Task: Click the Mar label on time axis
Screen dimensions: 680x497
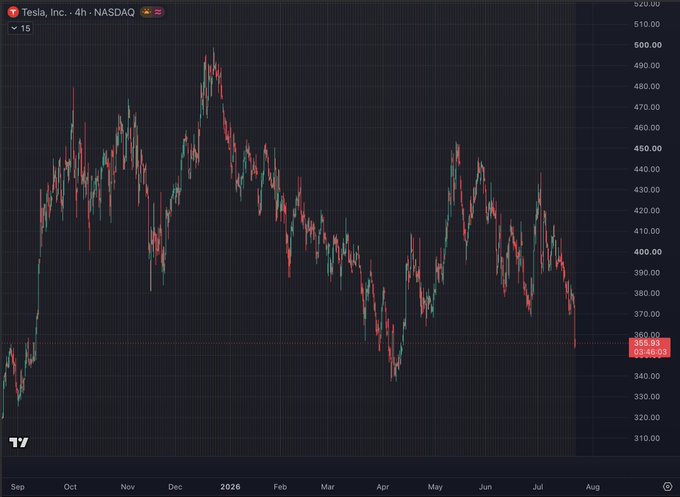Action: pyautogui.click(x=327, y=487)
